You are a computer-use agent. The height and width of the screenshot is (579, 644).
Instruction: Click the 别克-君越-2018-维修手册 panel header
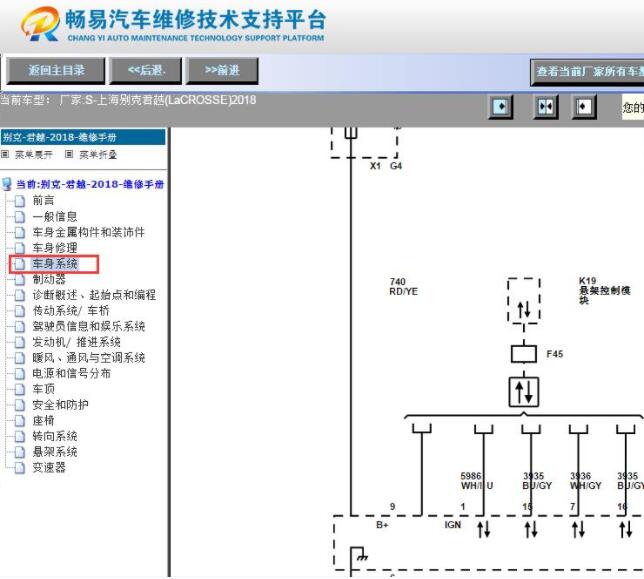(x=83, y=137)
